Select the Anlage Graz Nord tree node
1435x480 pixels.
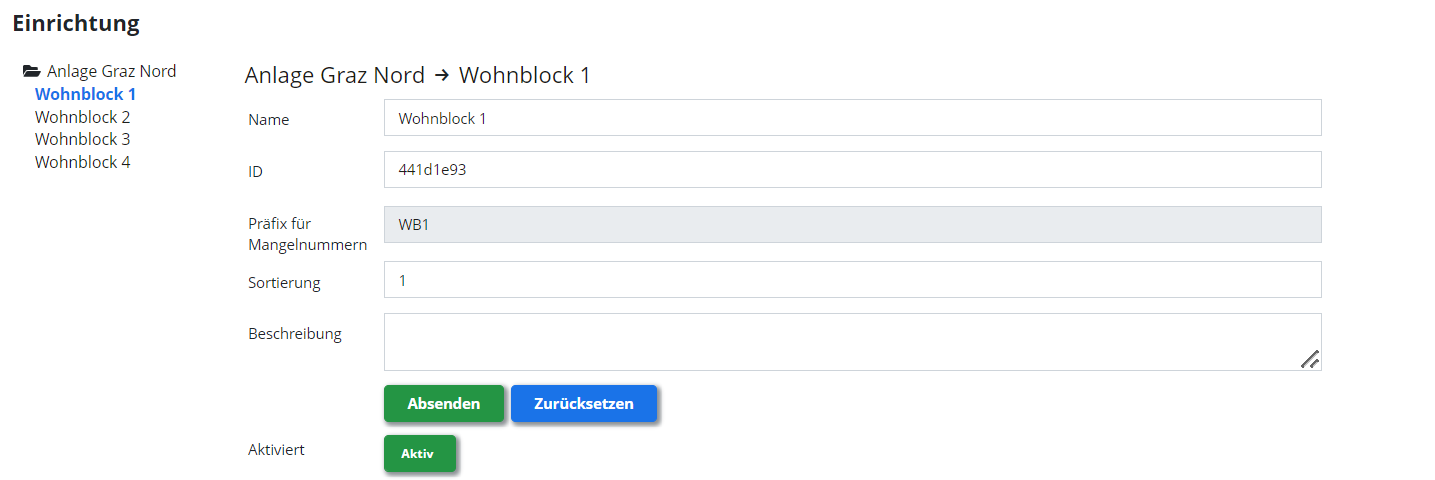coord(111,71)
